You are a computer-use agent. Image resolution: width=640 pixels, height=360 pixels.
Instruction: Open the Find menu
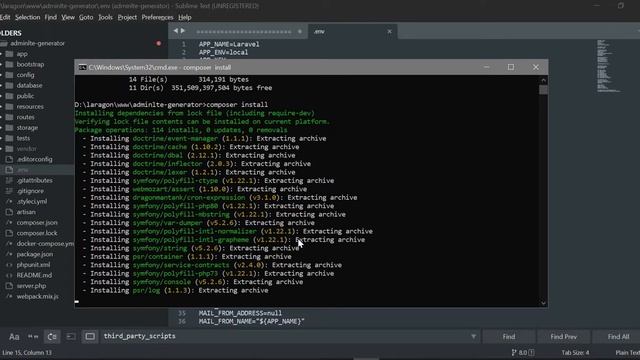coord(51,17)
